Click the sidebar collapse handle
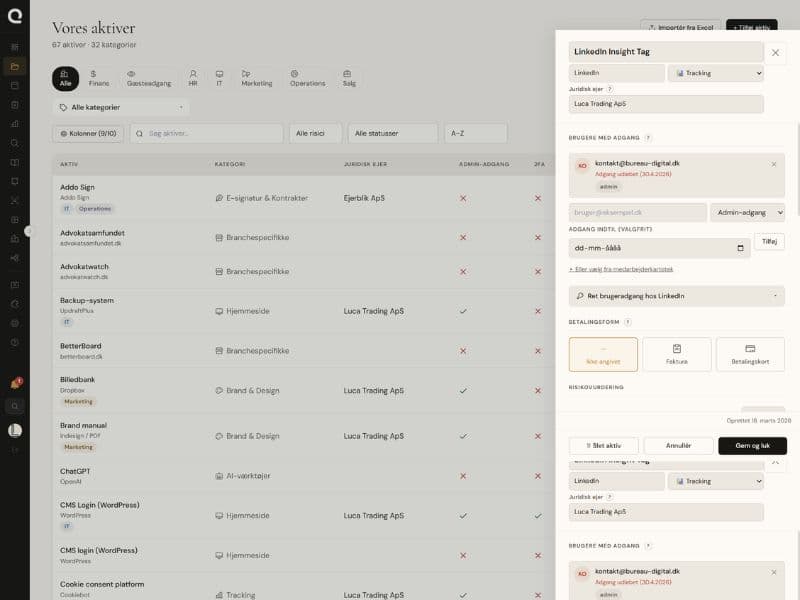800x600 pixels. [x=29, y=231]
